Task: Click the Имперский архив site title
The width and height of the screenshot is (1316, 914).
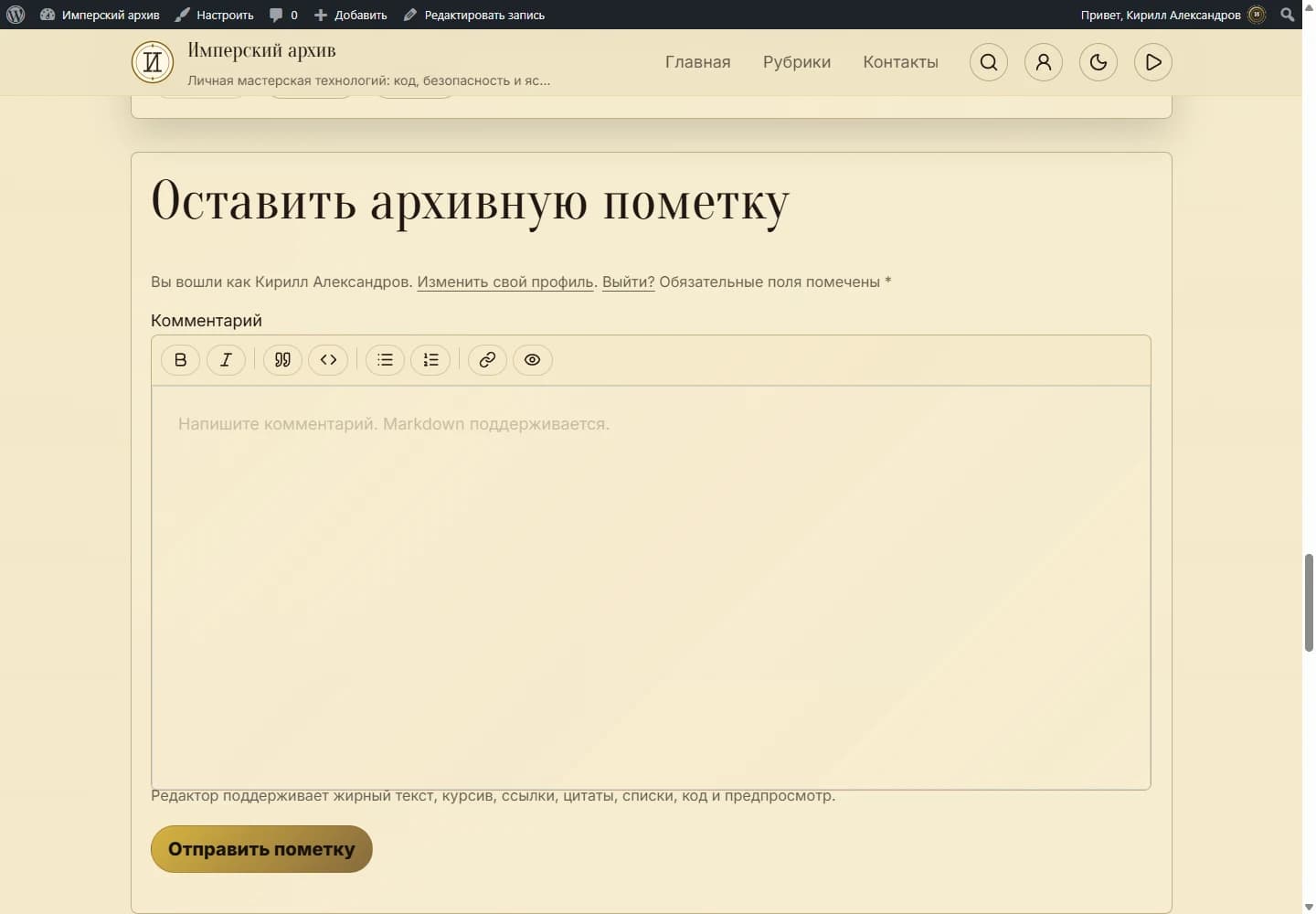Action: [261, 50]
